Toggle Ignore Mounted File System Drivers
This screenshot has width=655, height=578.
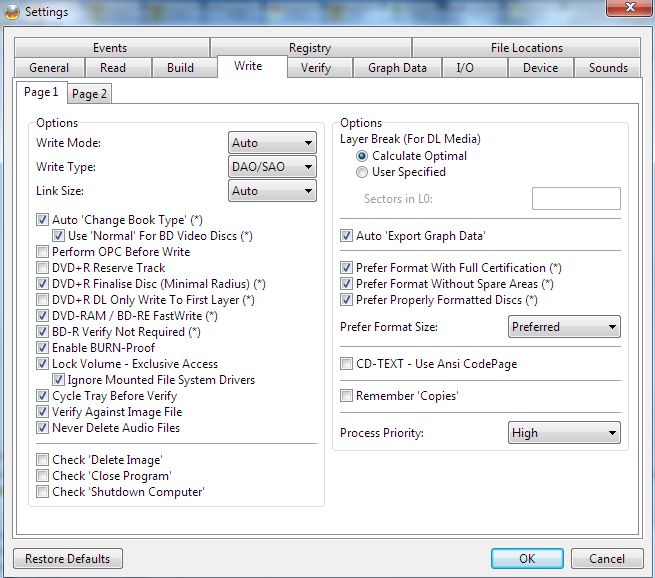(58, 380)
